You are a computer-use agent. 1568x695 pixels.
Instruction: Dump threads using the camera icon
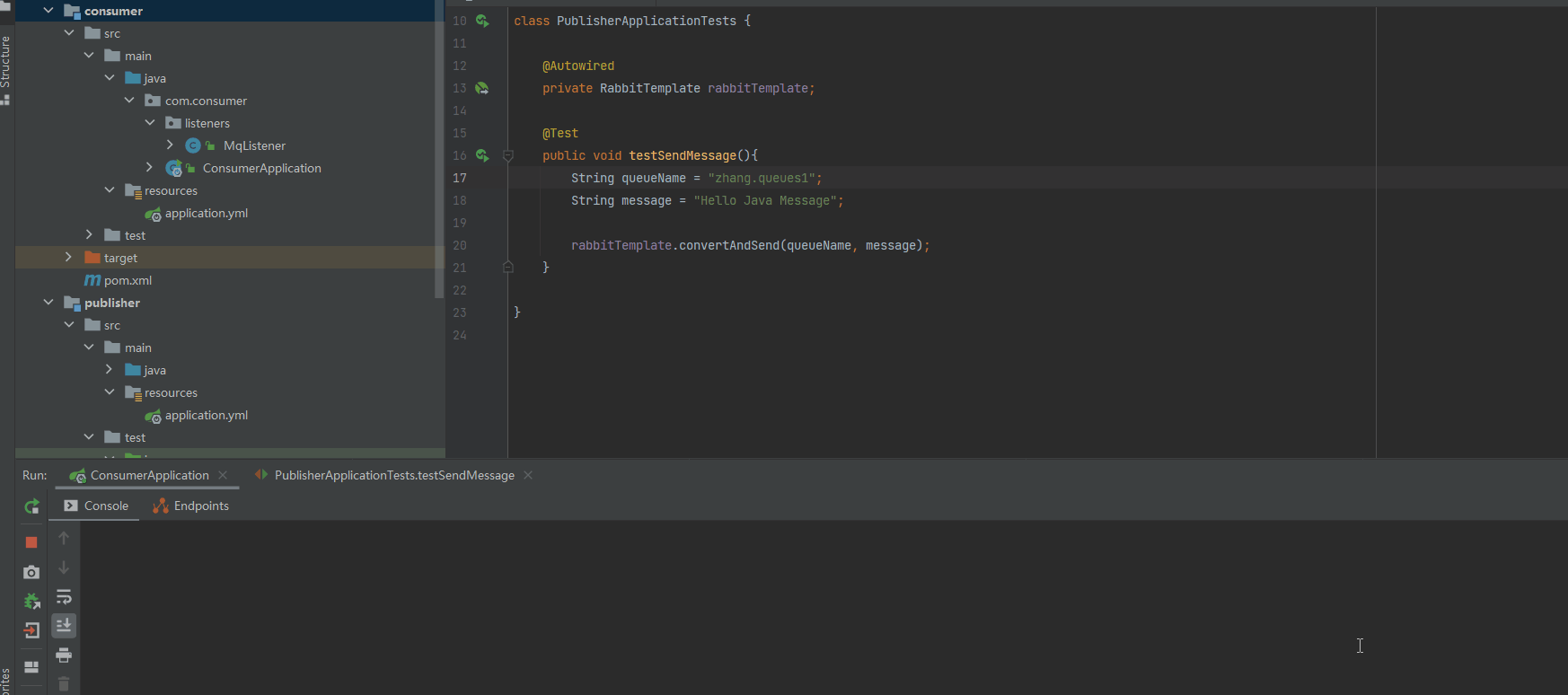[x=31, y=572]
